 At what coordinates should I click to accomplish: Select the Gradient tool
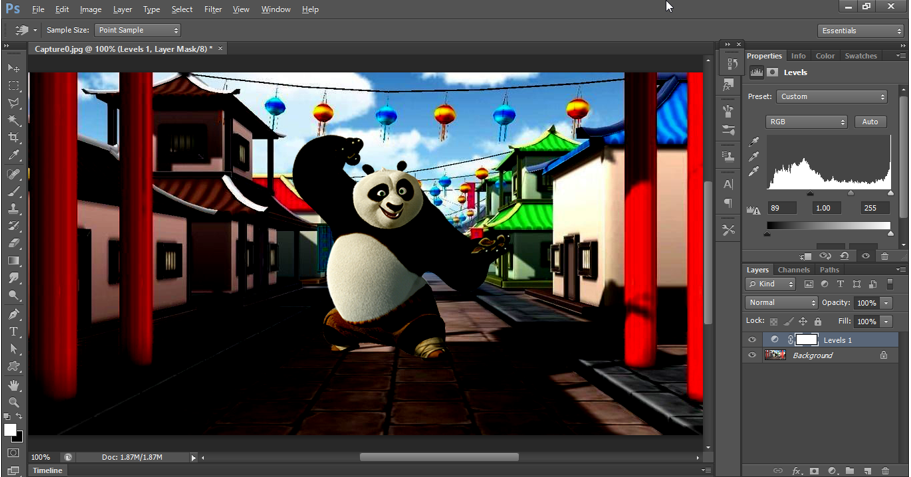click(13, 261)
